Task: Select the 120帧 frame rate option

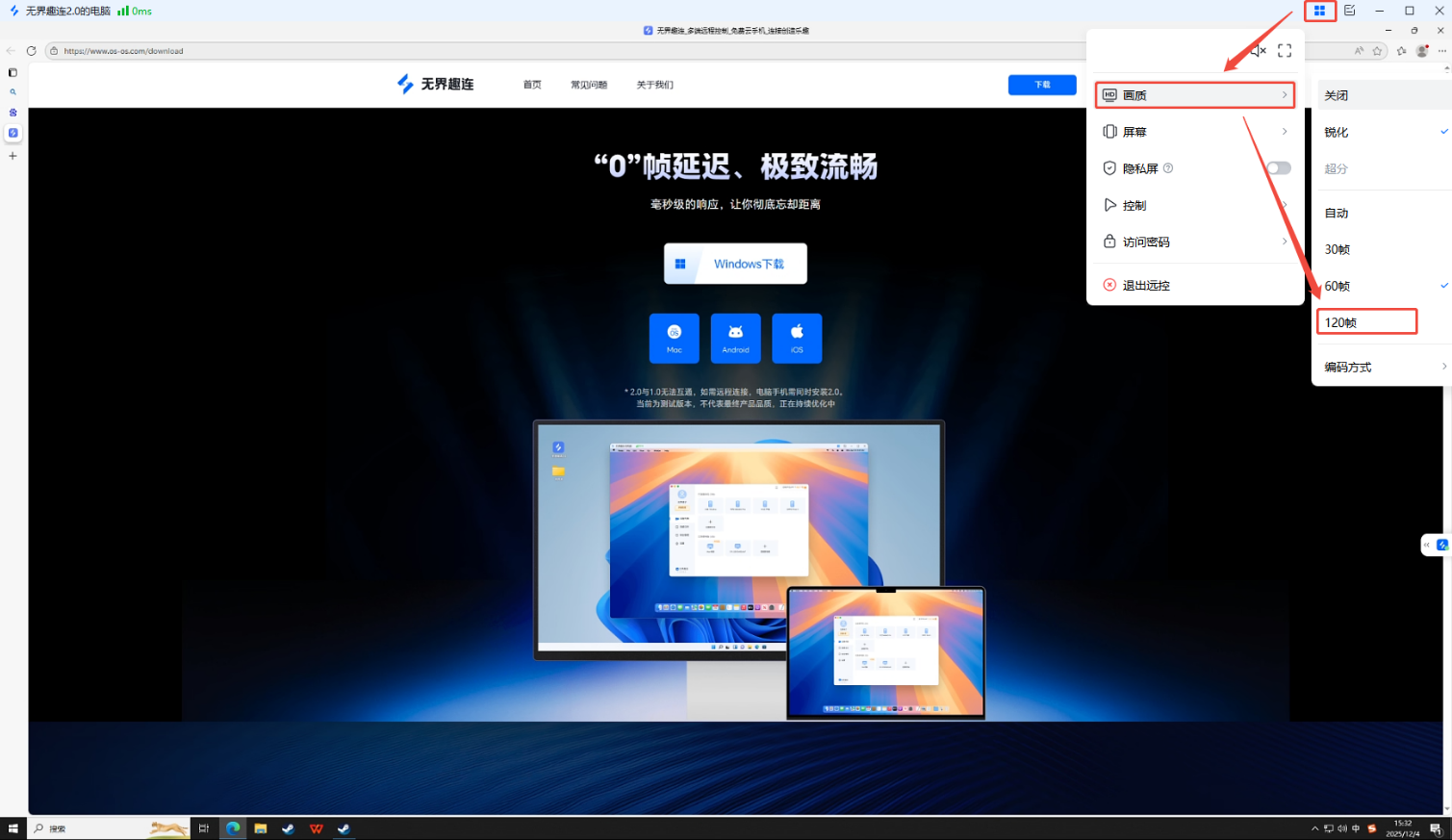Action: point(1365,322)
